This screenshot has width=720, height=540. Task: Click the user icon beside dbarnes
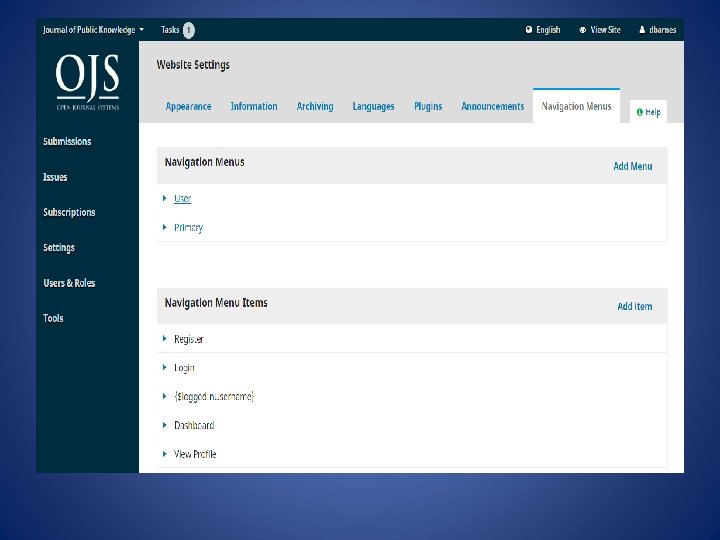tap(642, 30)
